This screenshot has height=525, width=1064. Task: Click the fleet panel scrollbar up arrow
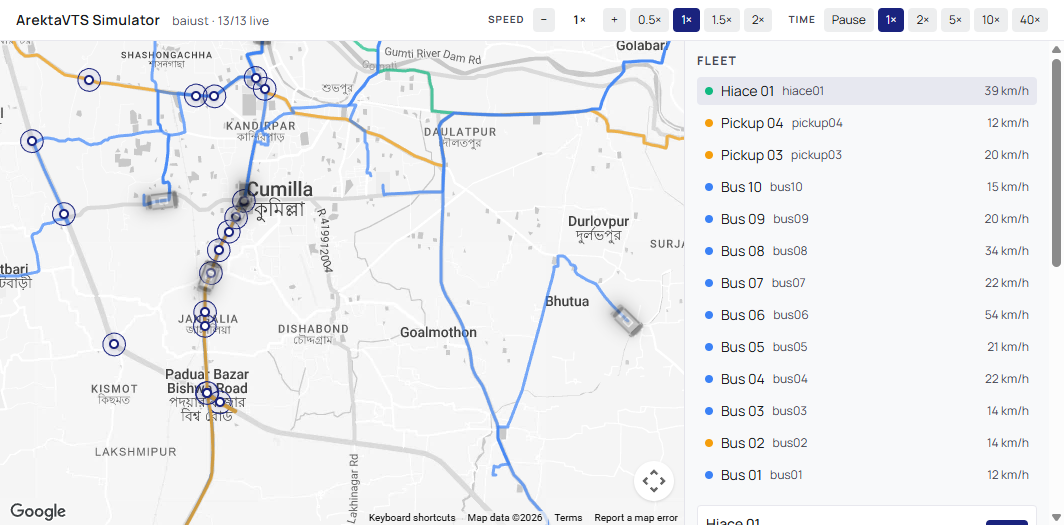(1056, 49)
